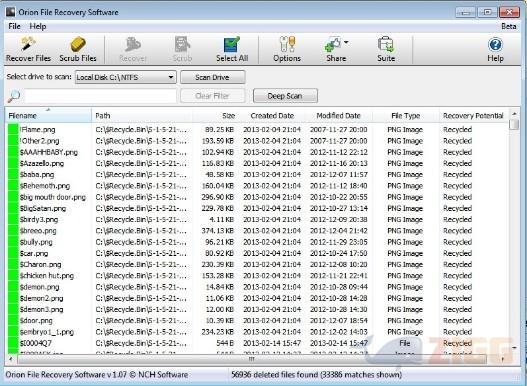Image resolution: width=527 pixels, height=386 pixels.
Task: Open the Help menu
Action: (x=38, y=26)
